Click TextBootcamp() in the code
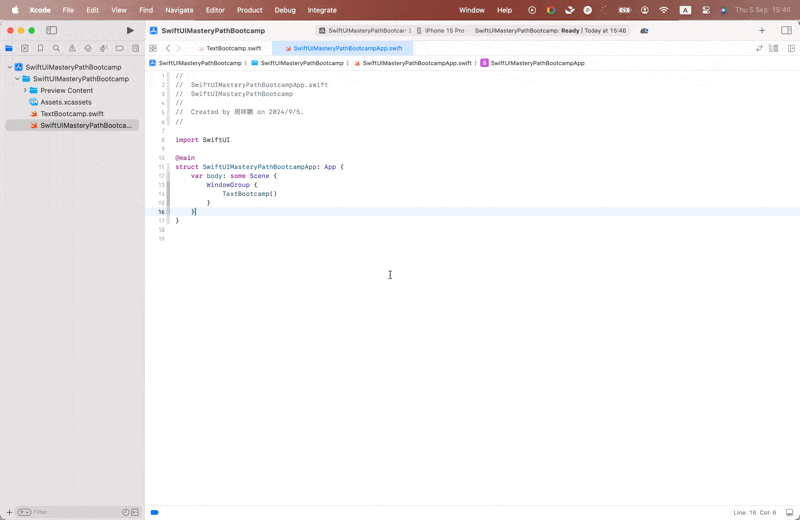This screenshot has width=800, height=520. pos(249,194)
